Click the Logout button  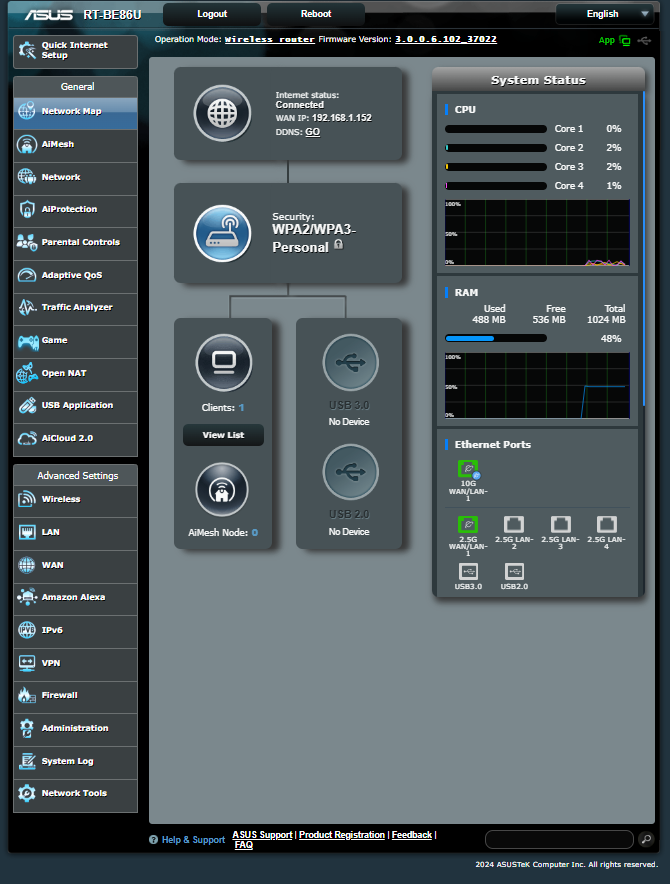(212, 14)
